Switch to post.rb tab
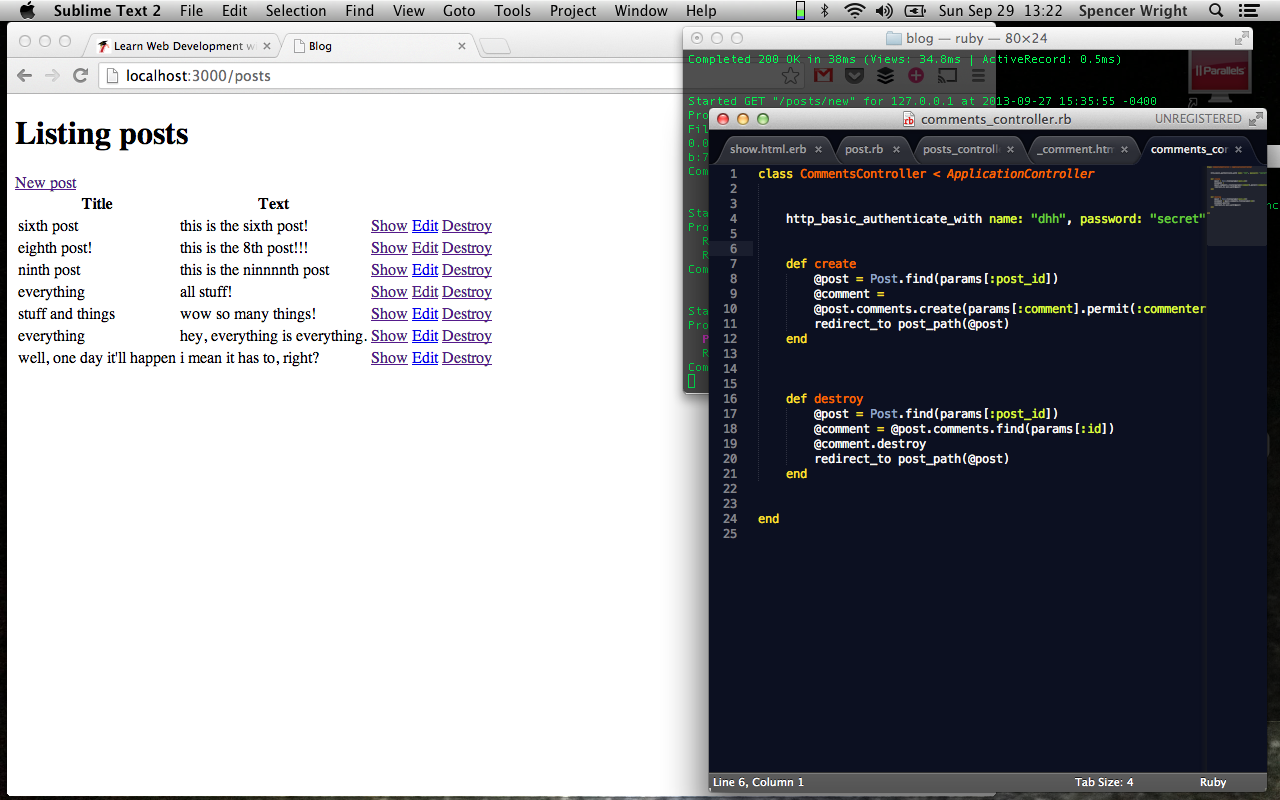 coord(864,149)
